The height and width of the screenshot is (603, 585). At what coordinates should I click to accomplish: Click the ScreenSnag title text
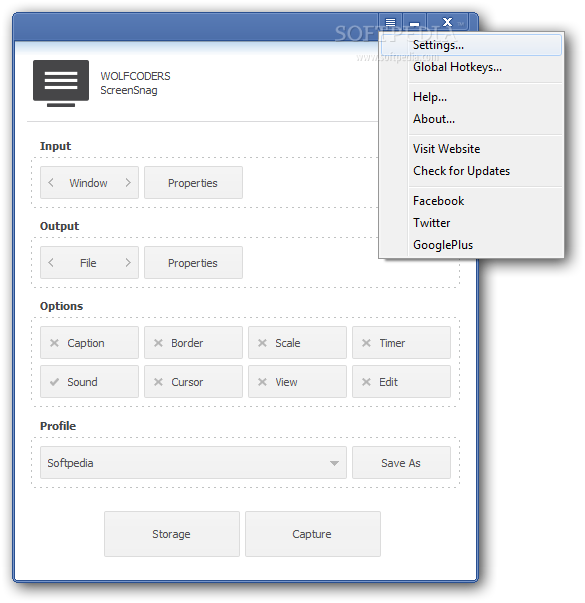129,90
